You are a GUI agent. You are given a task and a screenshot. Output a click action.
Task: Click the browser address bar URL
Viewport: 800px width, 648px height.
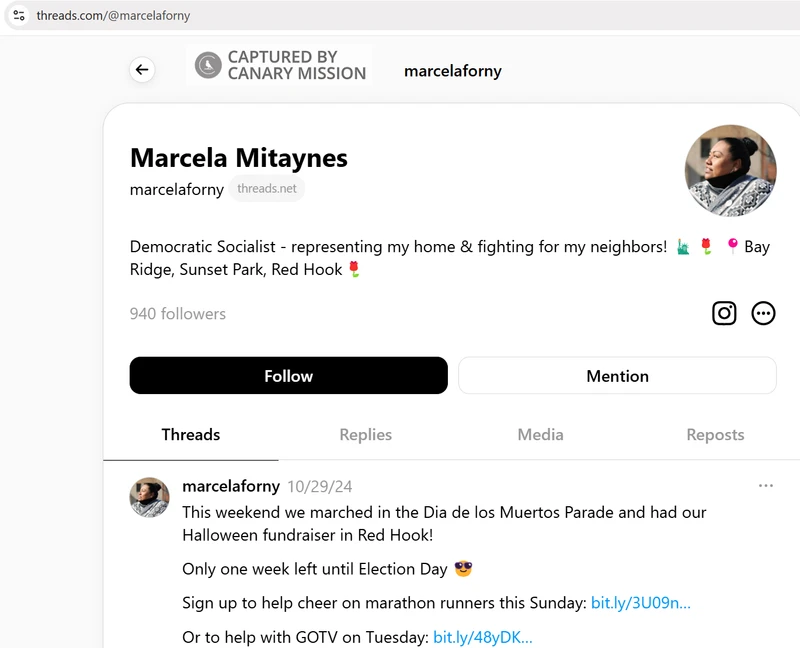[113, 16]
